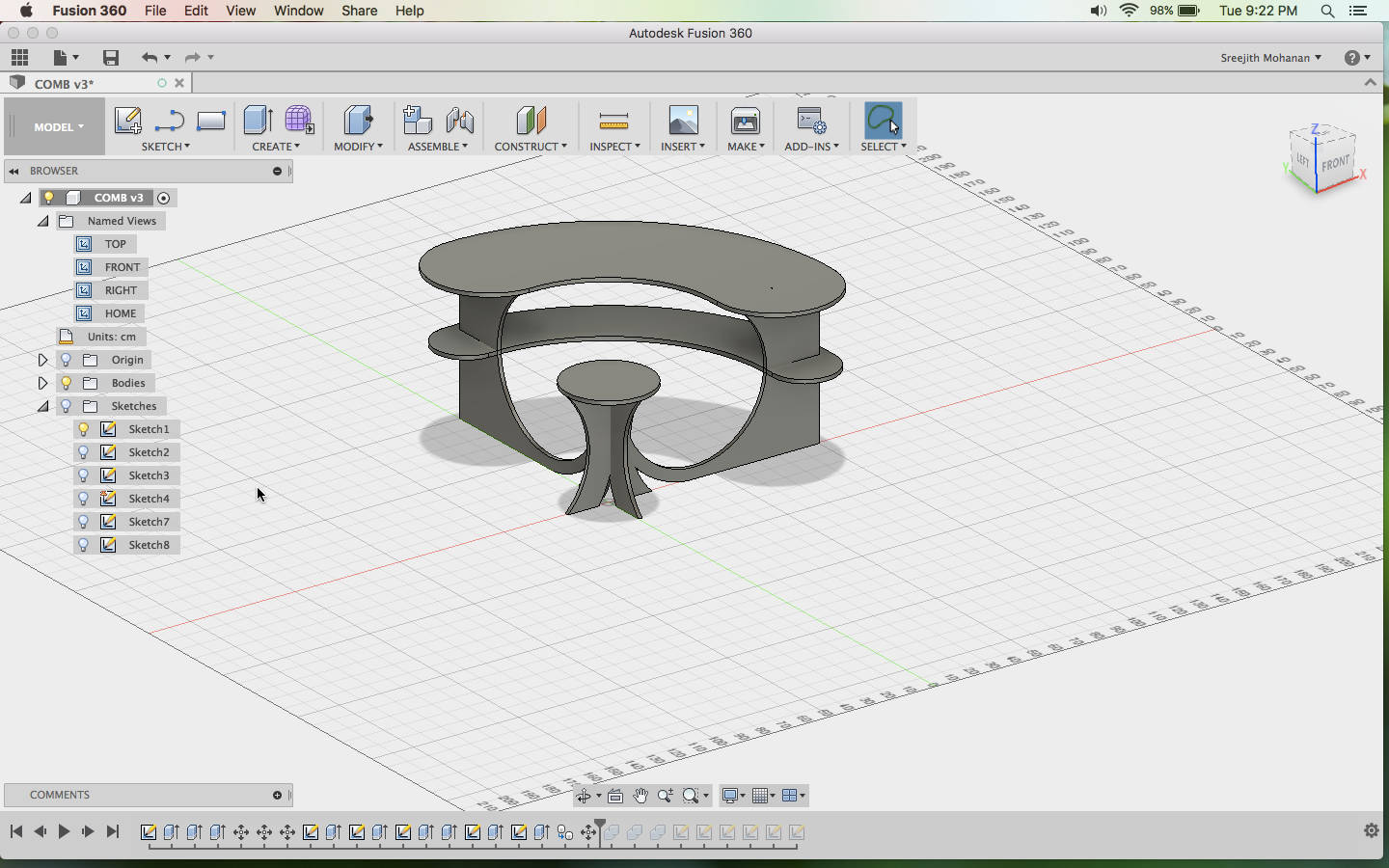The width and height of the screenshot is (1389, 868).
Task: Toggle visibility bulb of Sketch4
Action: pos(84,499)
